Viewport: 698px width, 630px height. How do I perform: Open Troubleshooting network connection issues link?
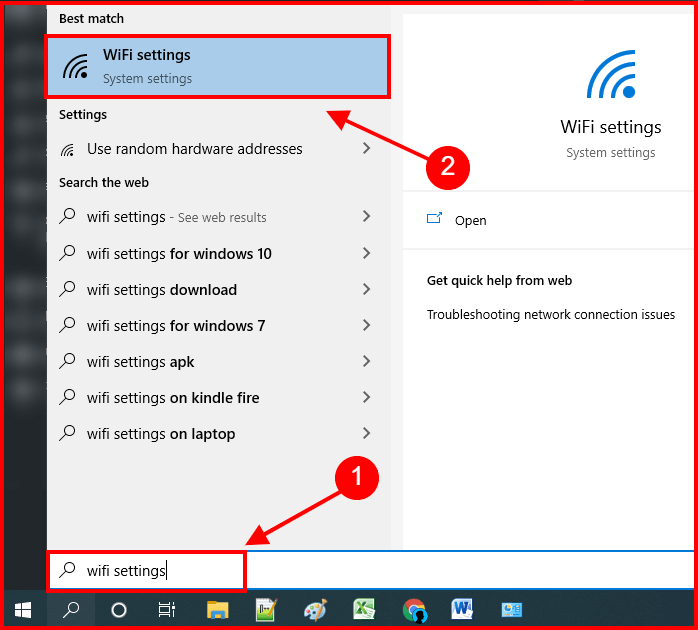pos(551,314)
